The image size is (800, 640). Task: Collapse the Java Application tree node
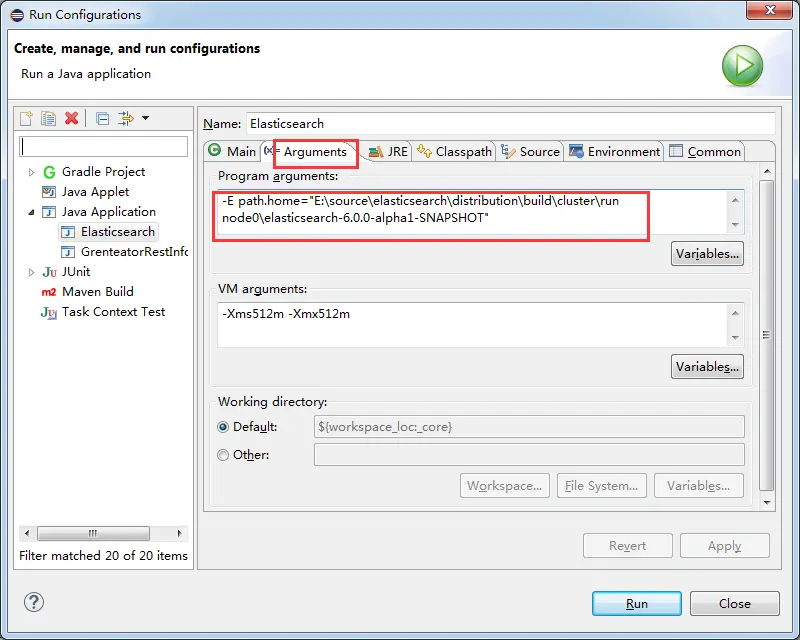(31, 212)
